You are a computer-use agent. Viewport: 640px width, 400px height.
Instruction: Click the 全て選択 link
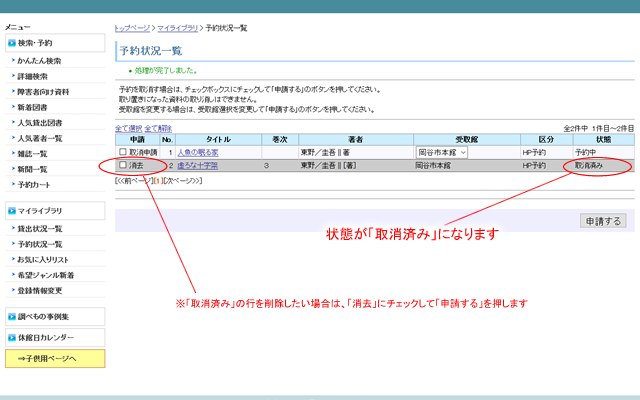(x=129, y=129)
